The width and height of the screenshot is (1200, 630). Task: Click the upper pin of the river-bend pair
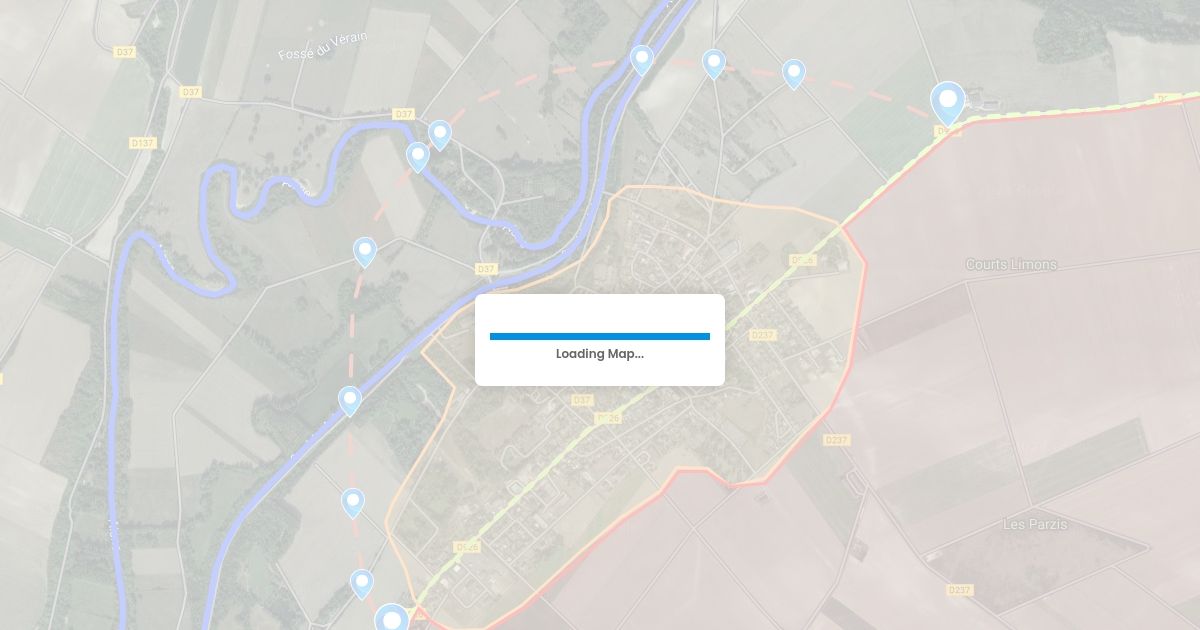440,135
